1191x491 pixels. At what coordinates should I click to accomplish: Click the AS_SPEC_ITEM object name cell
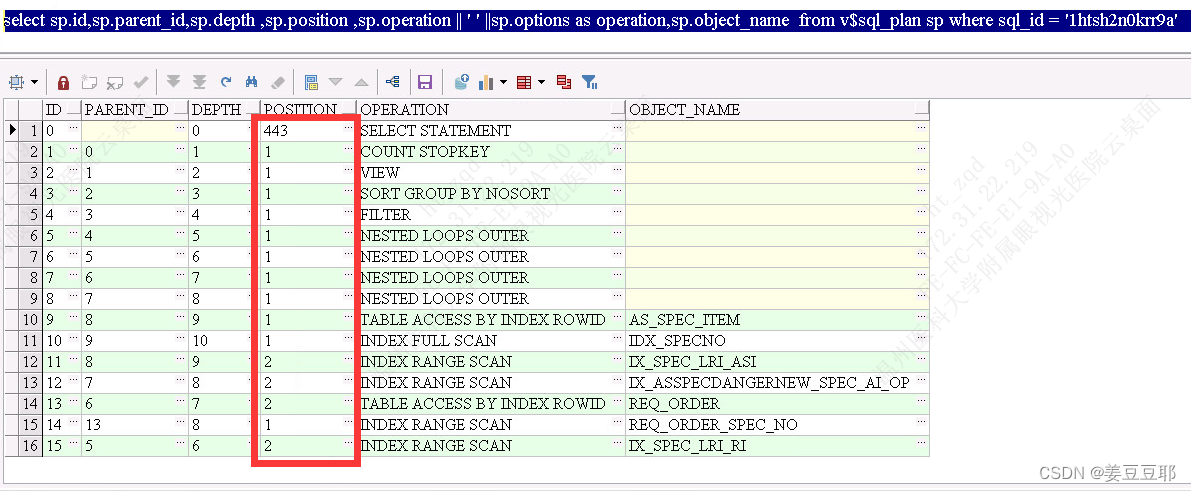778,320
